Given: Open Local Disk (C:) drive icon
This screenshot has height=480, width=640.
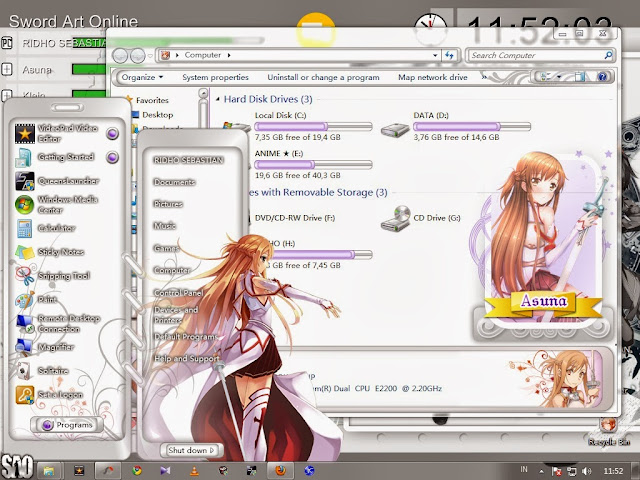Looking at the screenshot, I should [237, 127].
